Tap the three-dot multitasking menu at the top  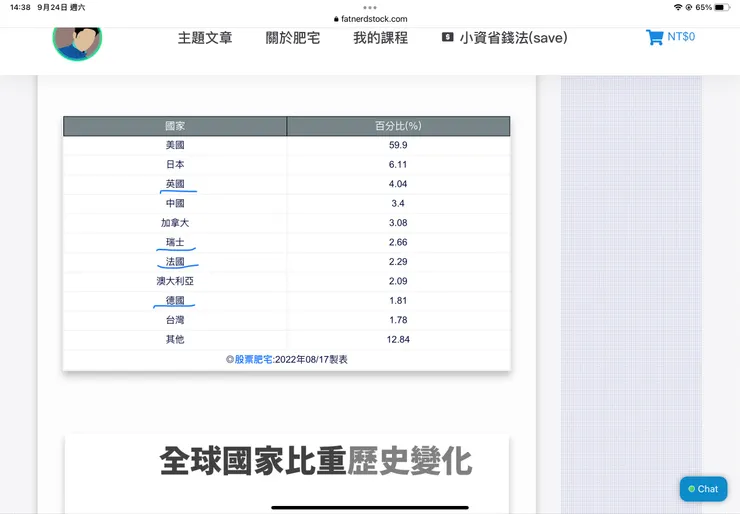coord(370,8)
